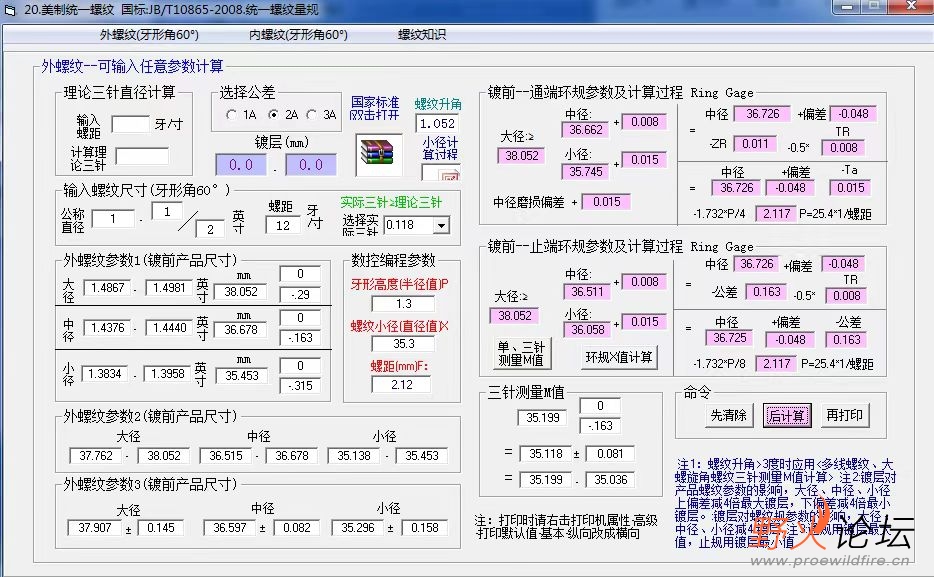Image resolution: width=934 pixels, height=577 pixels.
Task: Click go-gauge pitch diameter field 36.662
Action: [585, 130]
